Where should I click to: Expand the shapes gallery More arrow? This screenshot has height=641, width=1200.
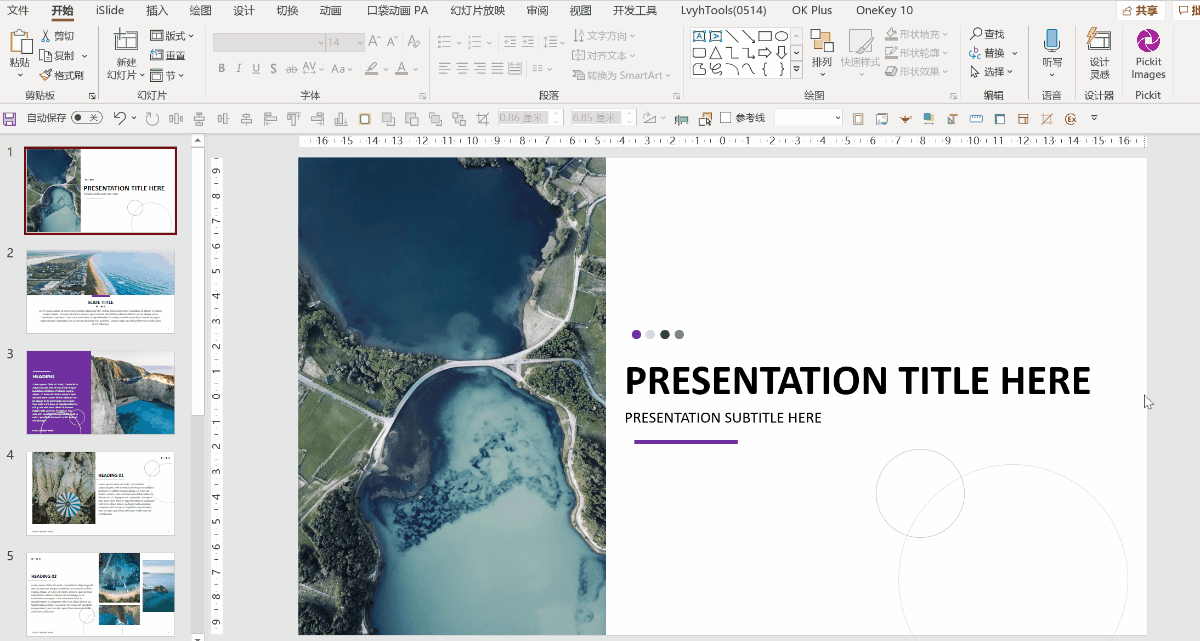(x=796, y=69)
